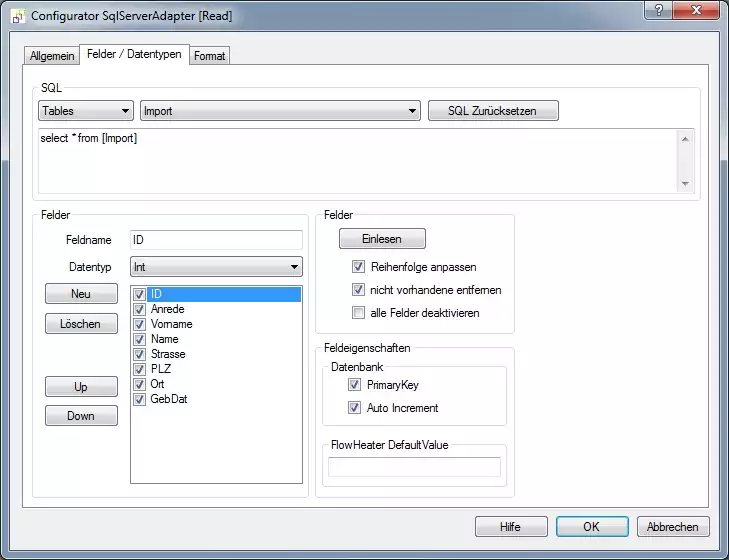Screen dimensions: 729x560
Task: Switch to the Format tab
Action: [210, 56]
